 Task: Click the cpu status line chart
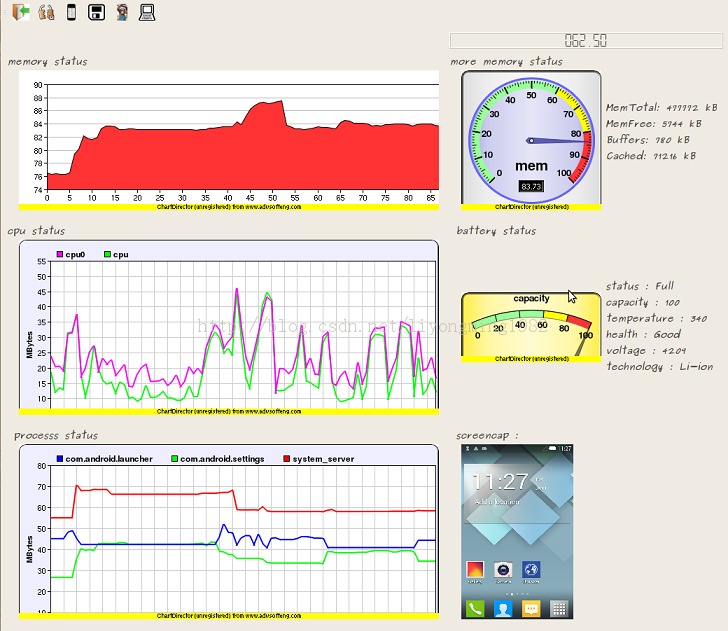tap(229, 327)
